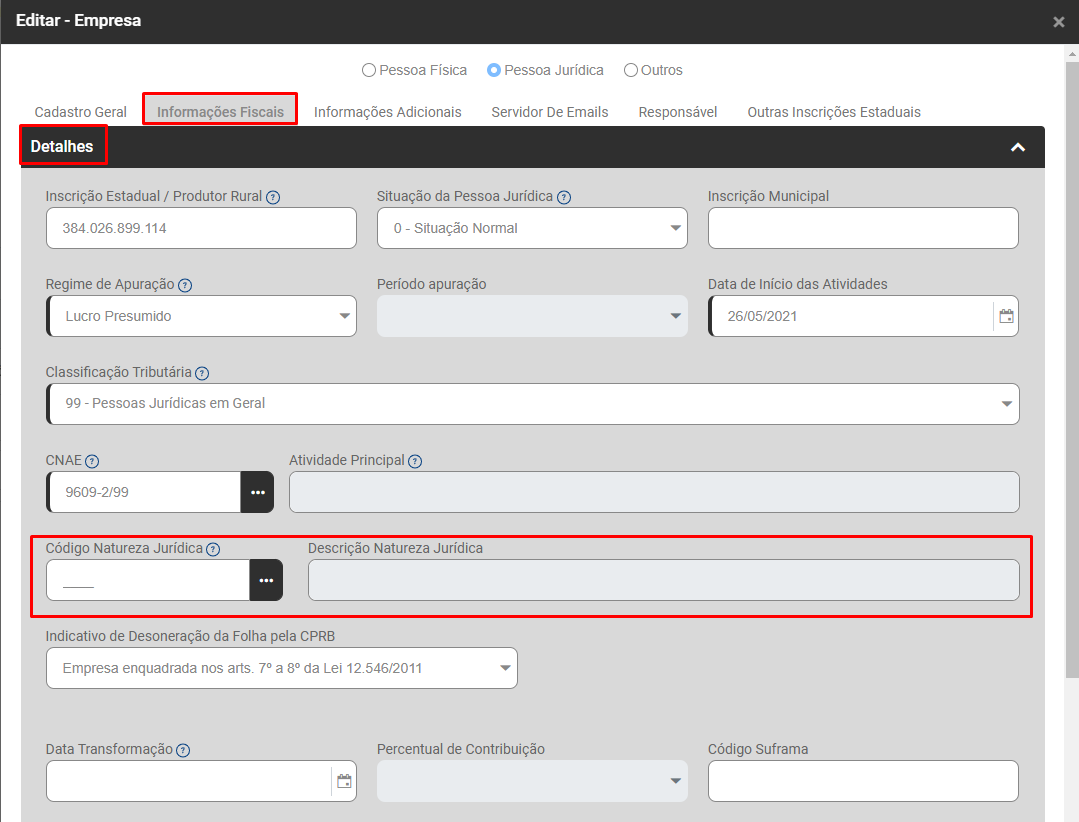Select the Outros radio option

point(631,70)
